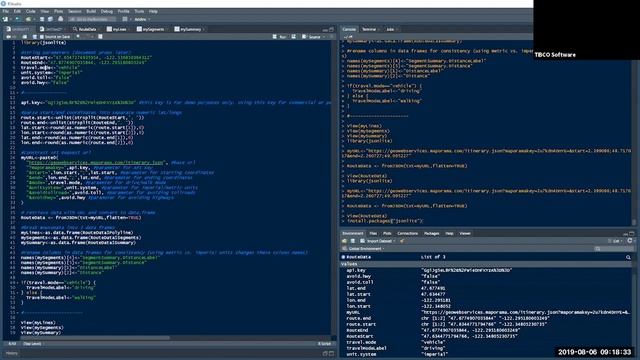Select the Jobs tab
Image resolution: width=640 pixels, height=360 pixels.
click(x=391, y=29)
